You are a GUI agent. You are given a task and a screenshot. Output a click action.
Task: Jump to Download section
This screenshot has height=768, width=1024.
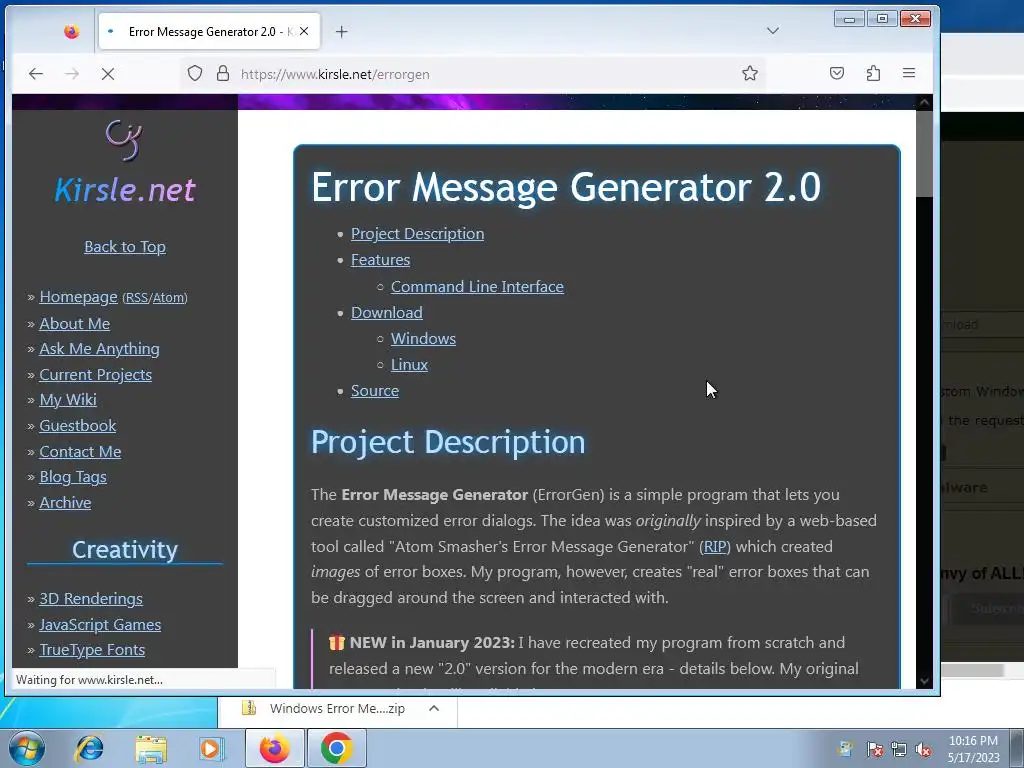click(x=387, y=313)
